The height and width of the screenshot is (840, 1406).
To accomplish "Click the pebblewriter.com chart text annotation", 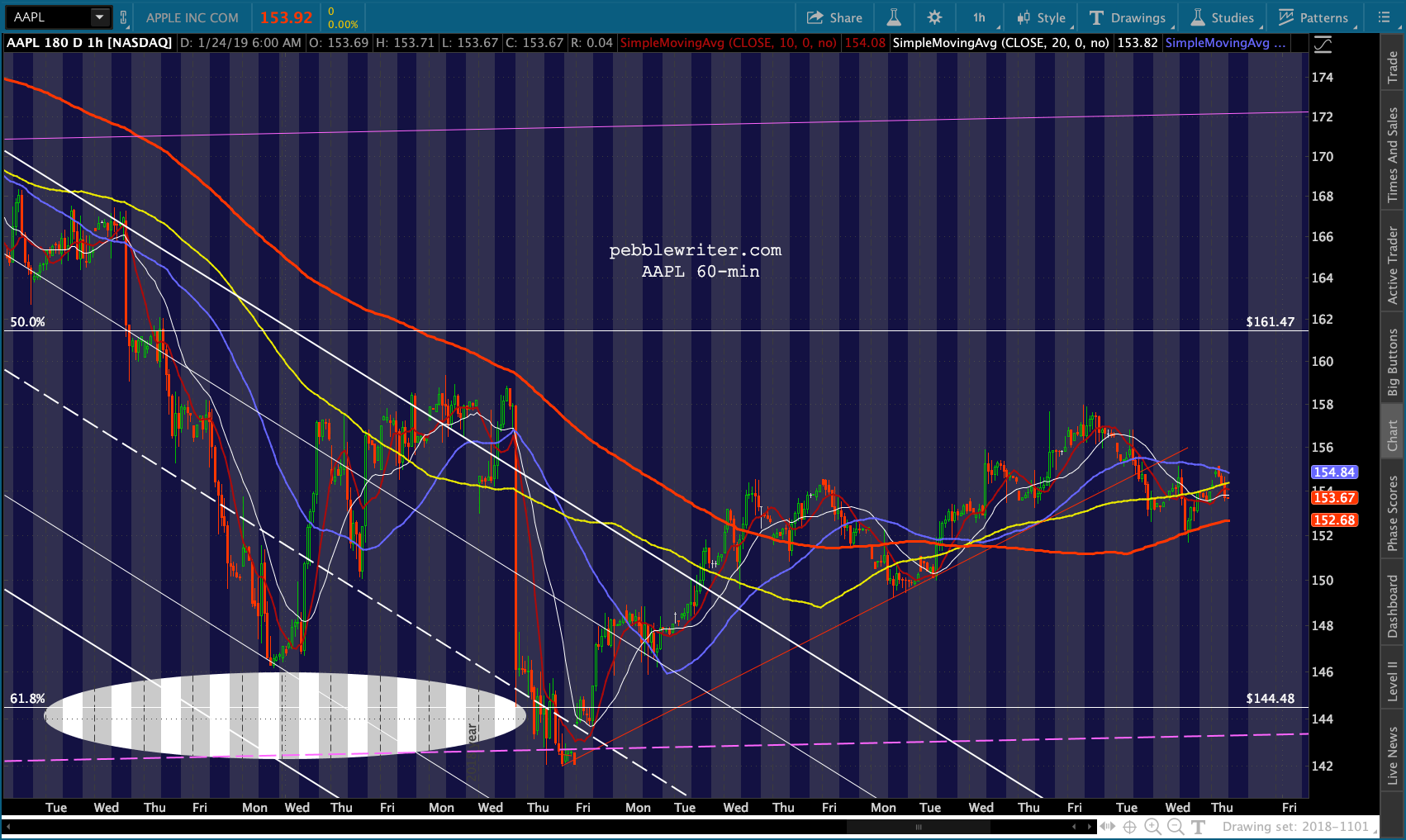I will (695, 250).
